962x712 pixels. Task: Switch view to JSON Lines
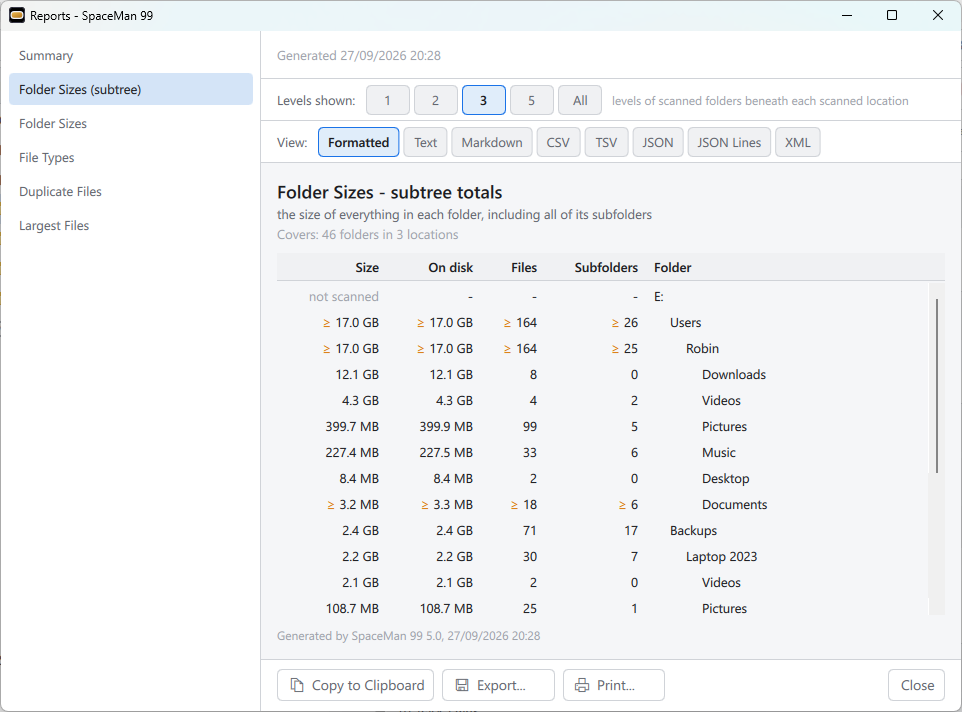click(729, 142)
